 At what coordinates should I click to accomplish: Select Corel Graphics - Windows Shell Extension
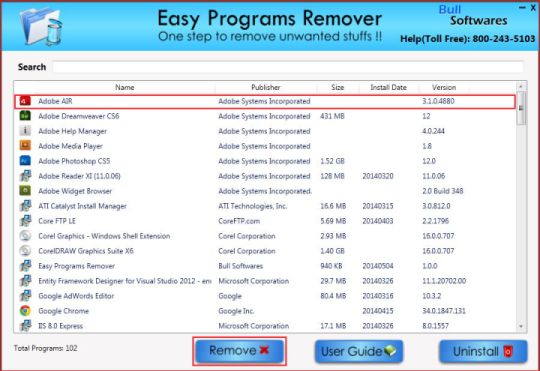tap(104, 236)
